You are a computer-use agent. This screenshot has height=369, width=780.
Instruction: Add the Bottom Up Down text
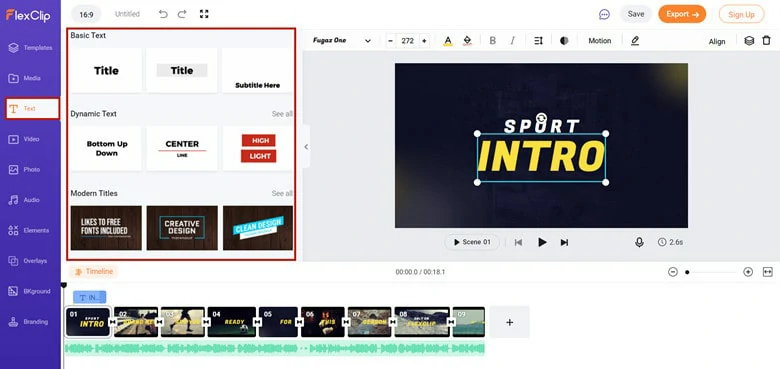[106, 149]
